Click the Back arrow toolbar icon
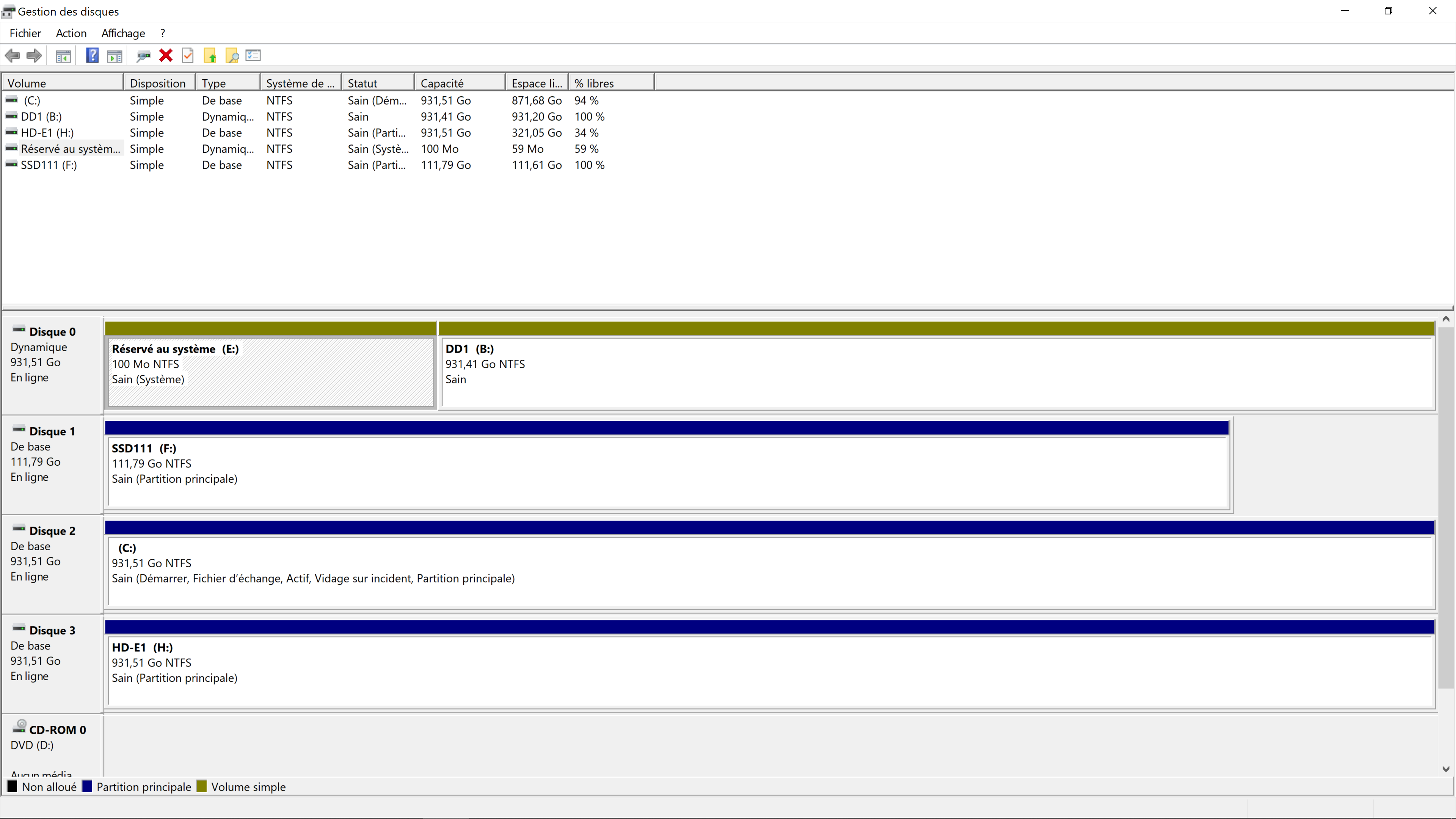 [x=13, y=55]
